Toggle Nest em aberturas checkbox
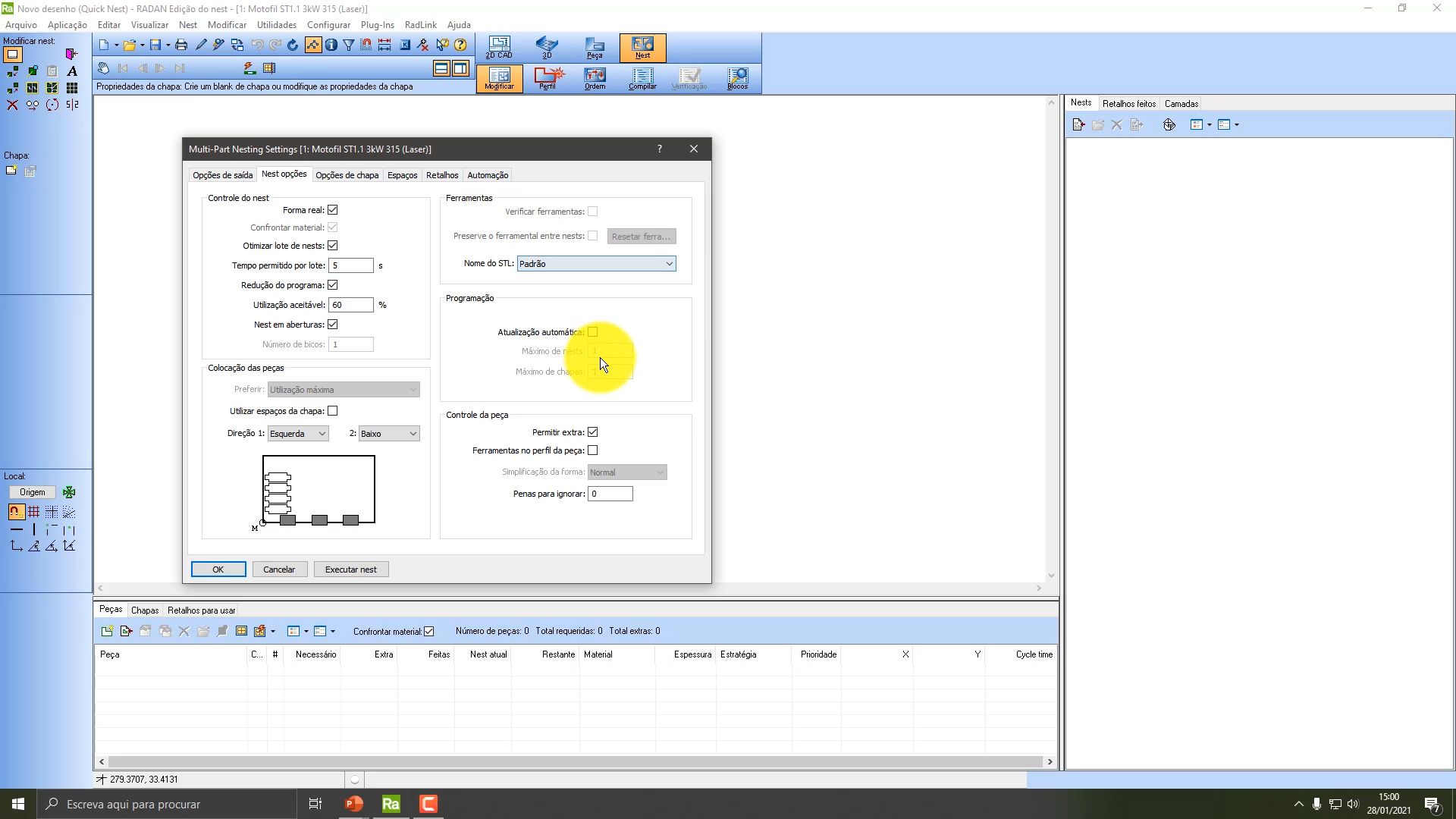Viewport: 1456px width, 819px height. (x=332, y=325)
